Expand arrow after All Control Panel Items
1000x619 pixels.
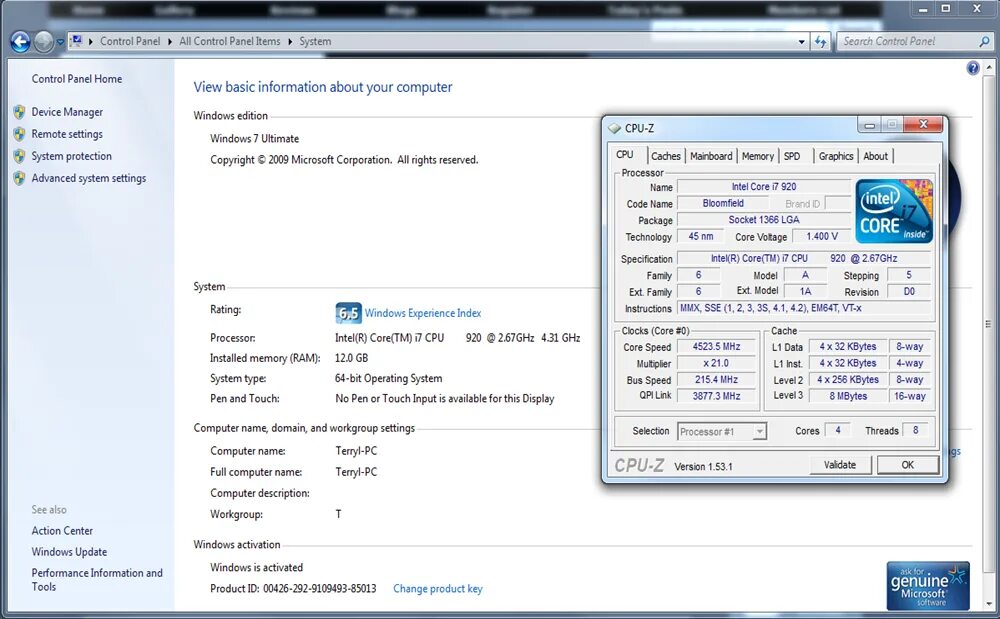coord(290,41)
